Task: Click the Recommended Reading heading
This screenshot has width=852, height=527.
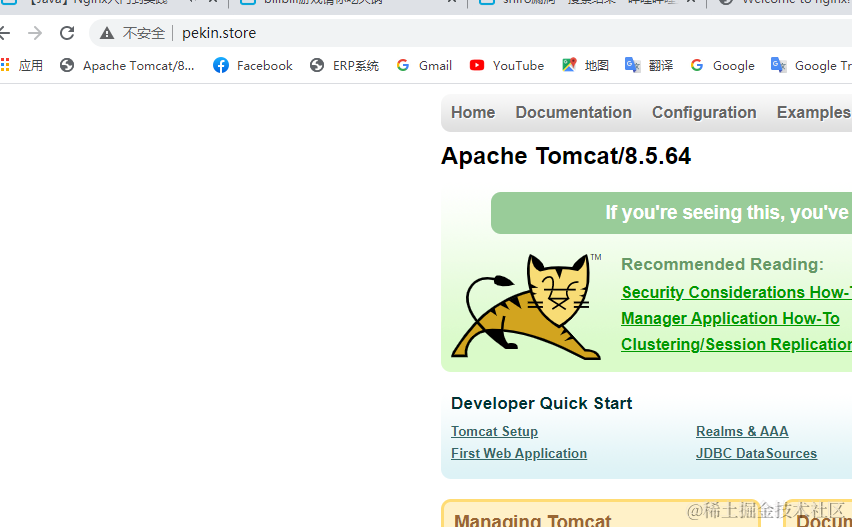Action: click(722, 265)
